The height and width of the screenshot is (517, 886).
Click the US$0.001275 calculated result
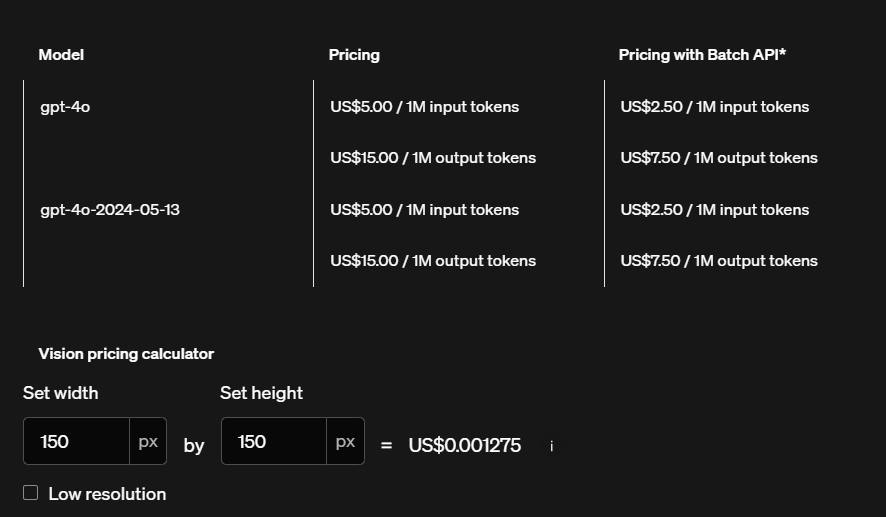point(464,446)
